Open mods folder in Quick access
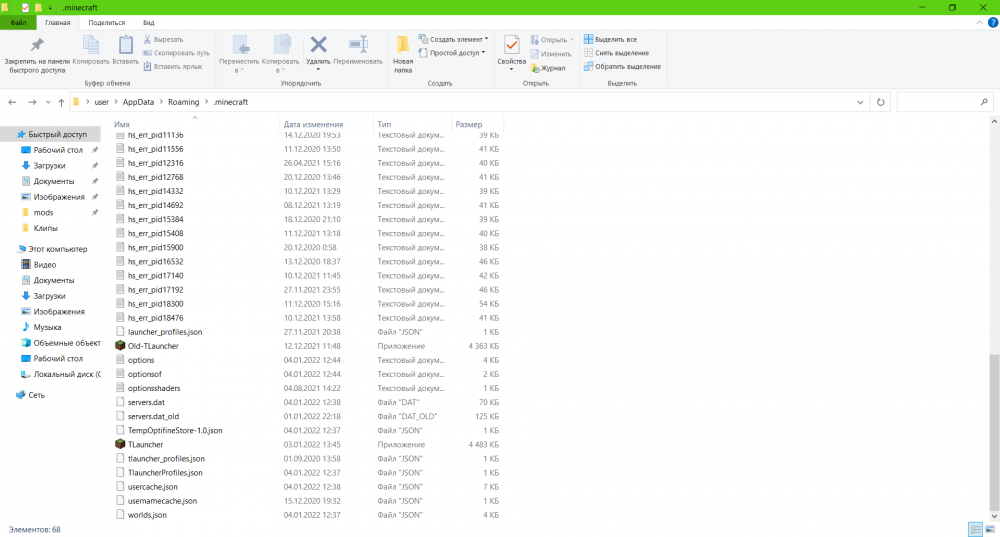The width and height of the screenshot is (1000, 537). [43, 212]
